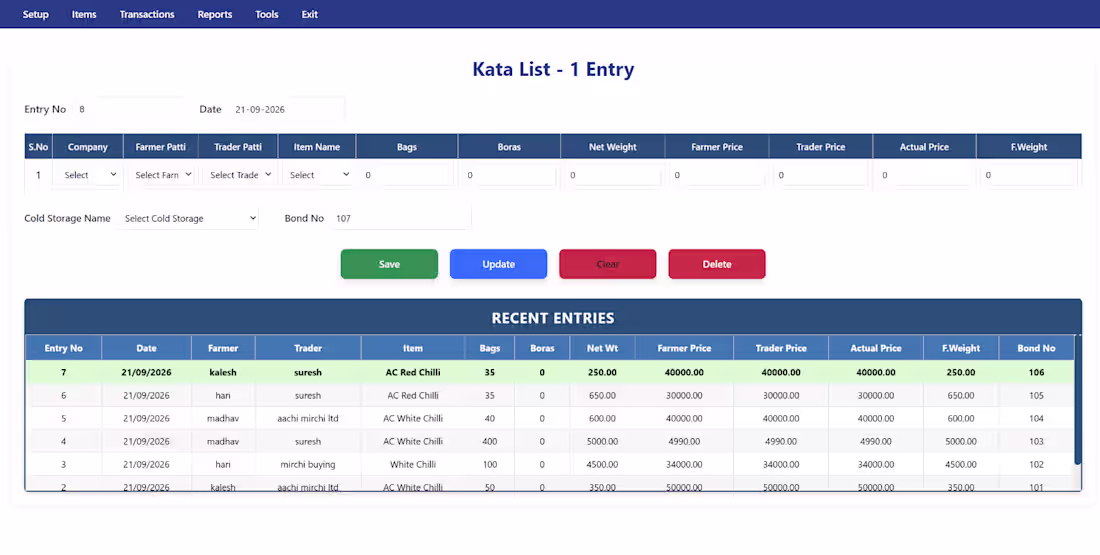Click the red Delete button

717,264
